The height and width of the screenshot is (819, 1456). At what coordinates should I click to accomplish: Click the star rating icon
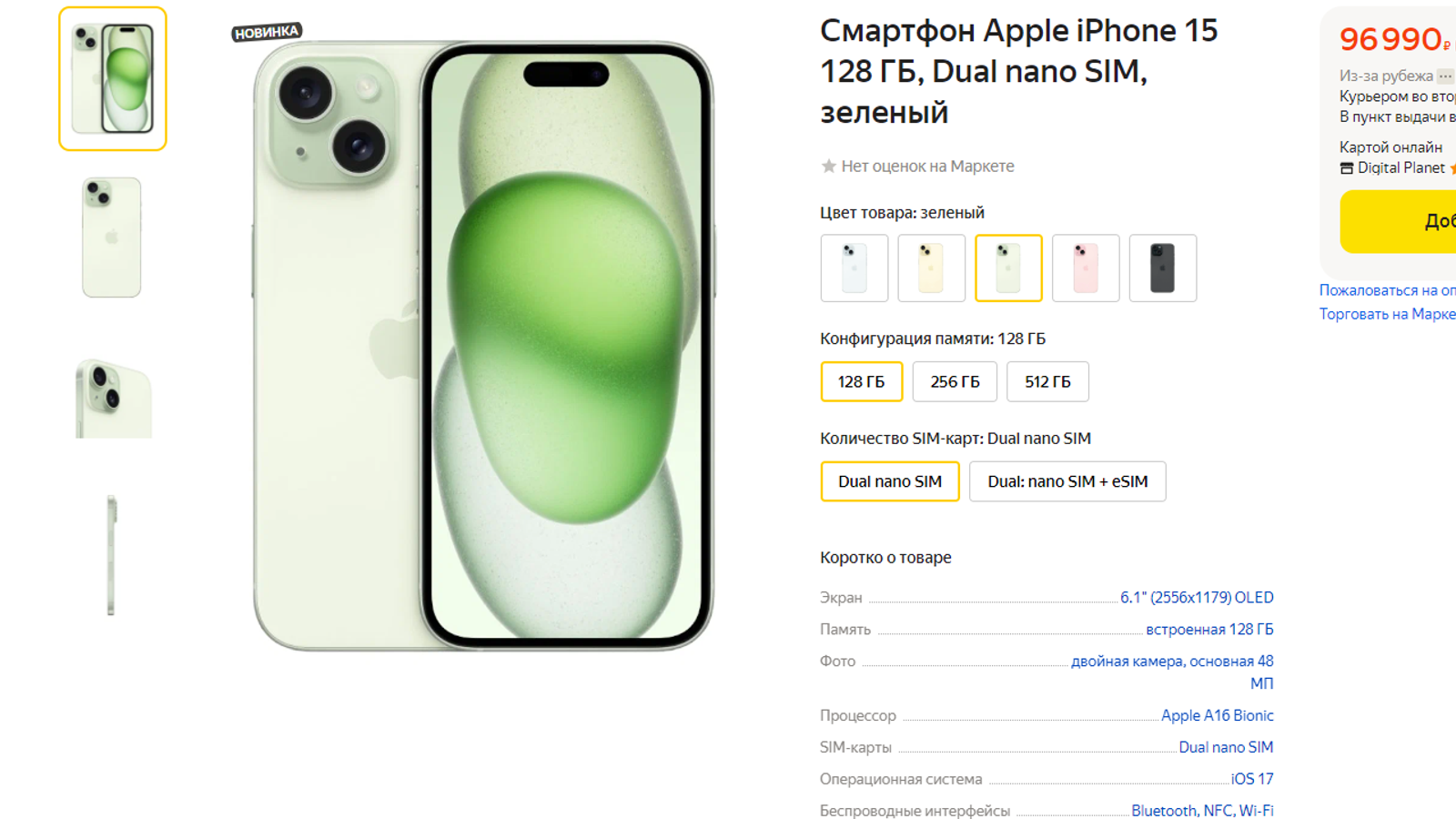click(x=828, y=166)
